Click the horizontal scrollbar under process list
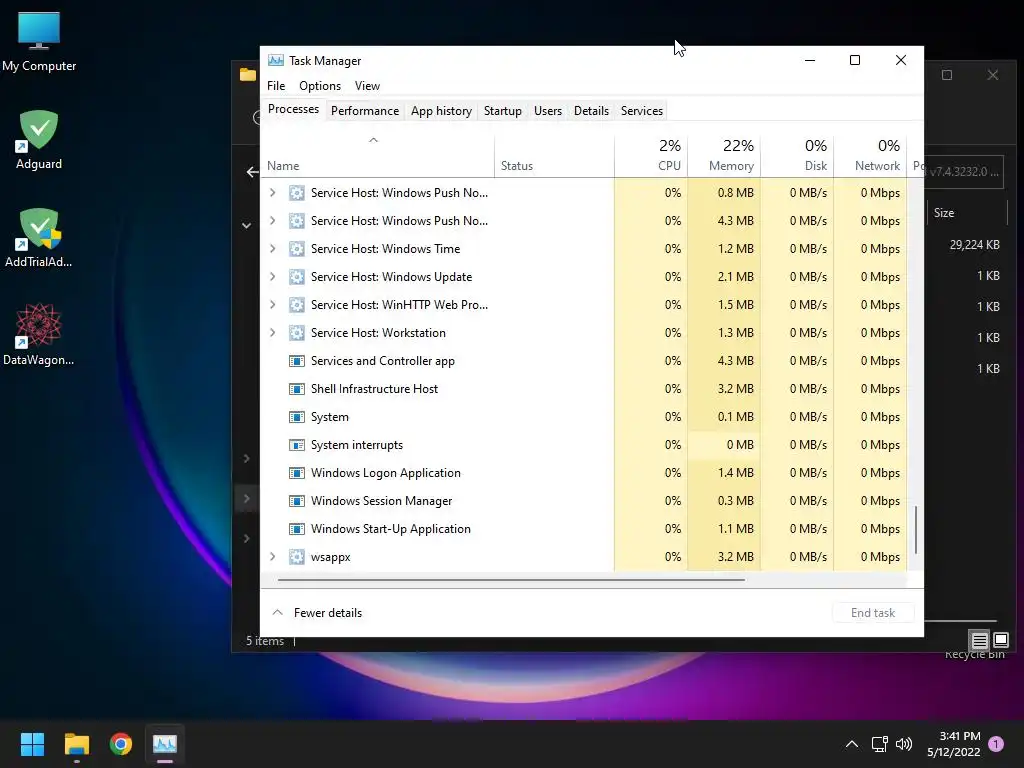This screenshot has width=1024, height=768. click(511, 579)
